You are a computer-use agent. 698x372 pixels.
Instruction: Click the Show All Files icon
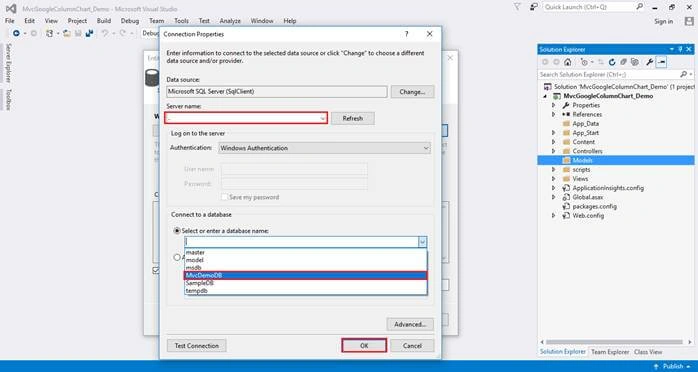(x=635, y=62)
